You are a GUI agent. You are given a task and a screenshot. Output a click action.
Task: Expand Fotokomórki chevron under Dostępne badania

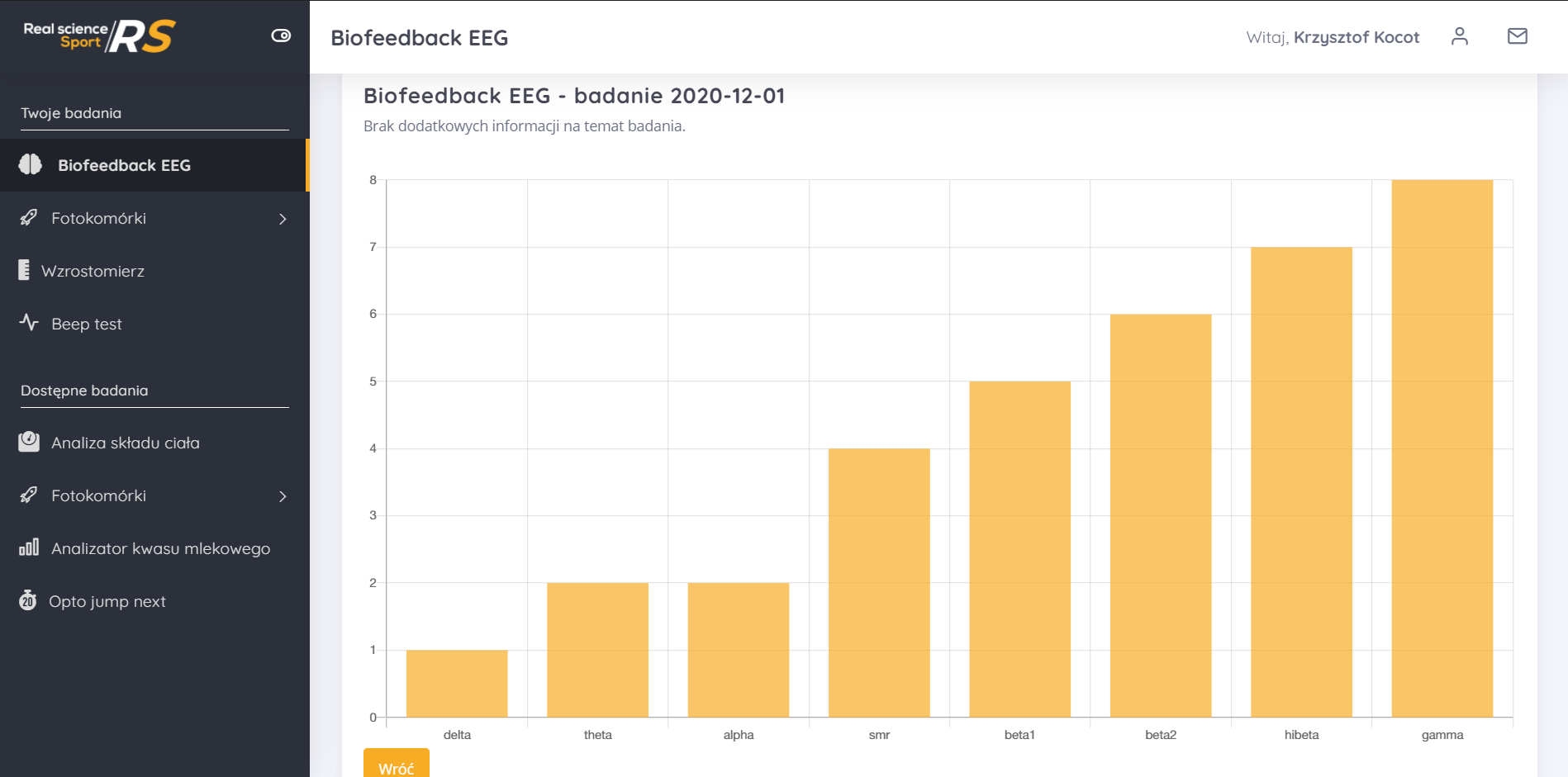click(x=283, y=496)
